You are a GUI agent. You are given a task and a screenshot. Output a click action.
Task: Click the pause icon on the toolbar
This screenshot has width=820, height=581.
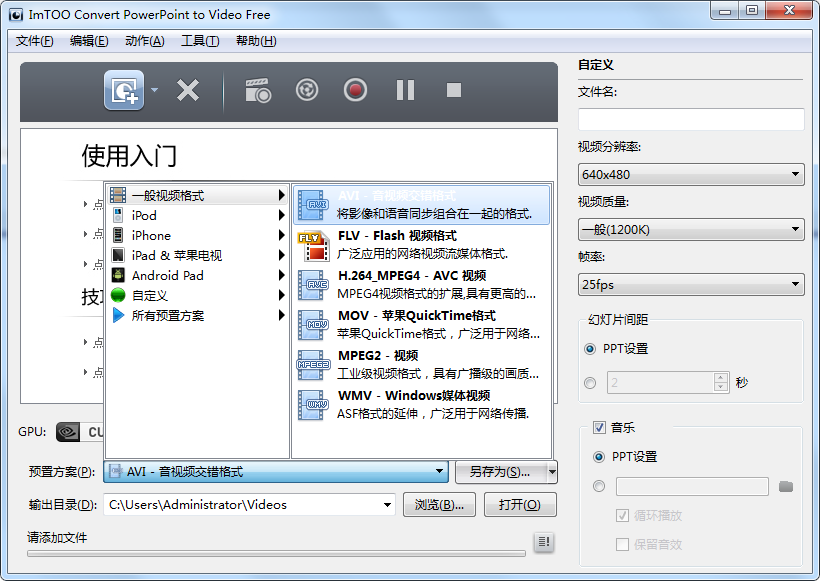click(x=404, y=90)
